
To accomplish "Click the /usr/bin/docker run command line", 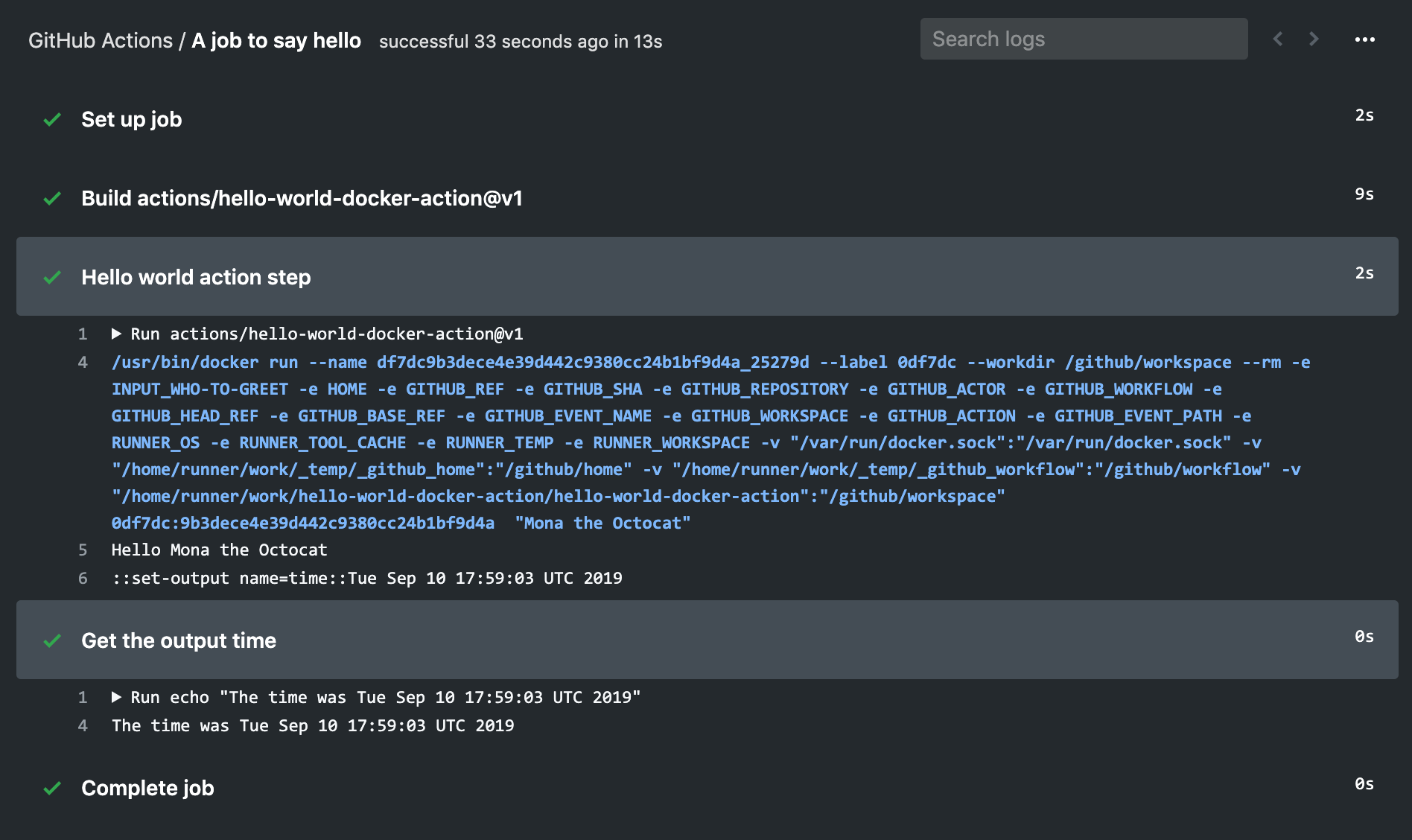I will 710,442.
